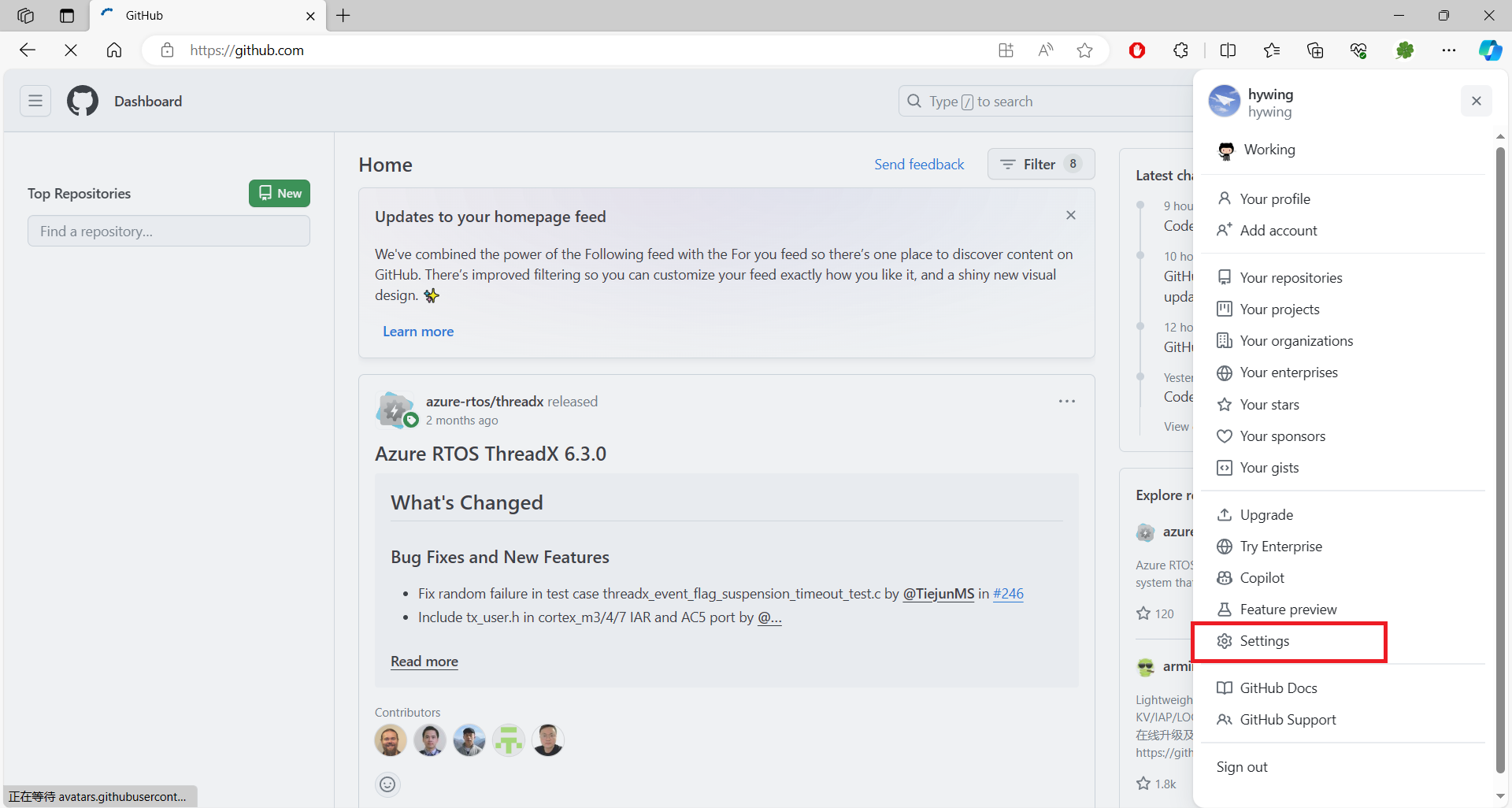Click the GitHub Octocat logo
1512x808 pixels.
pos(83,101)
